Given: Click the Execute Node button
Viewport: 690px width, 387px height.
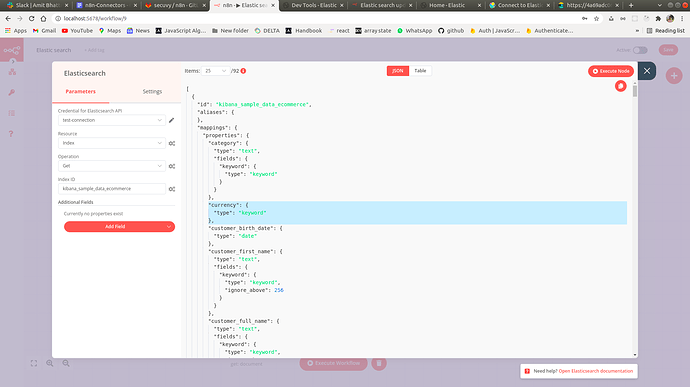Looking at the screenshot, I should (x=611, y=71).
